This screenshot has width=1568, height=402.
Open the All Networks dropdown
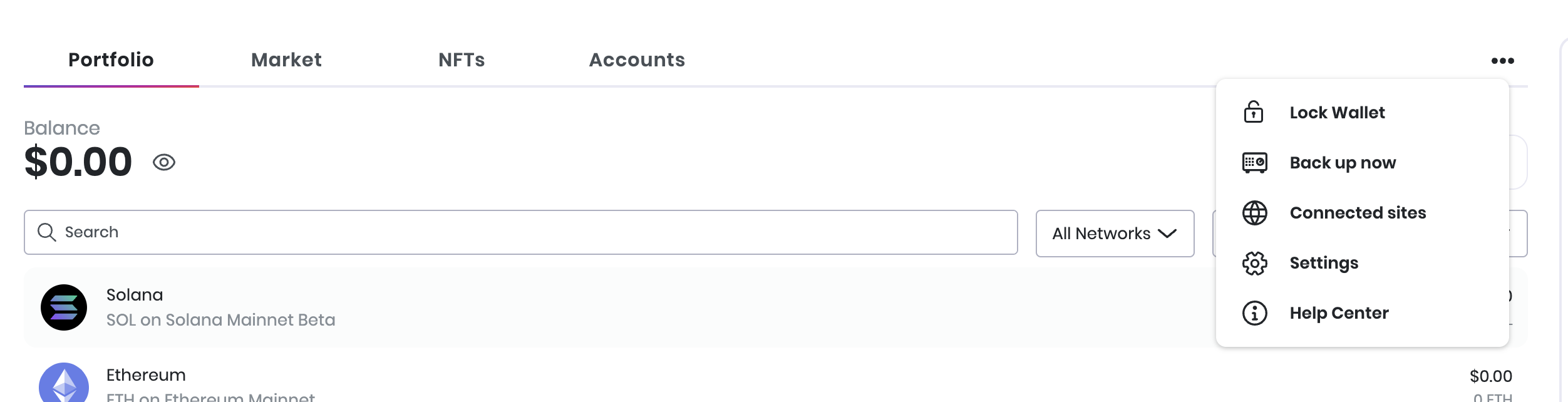[x=1115, y=234]
